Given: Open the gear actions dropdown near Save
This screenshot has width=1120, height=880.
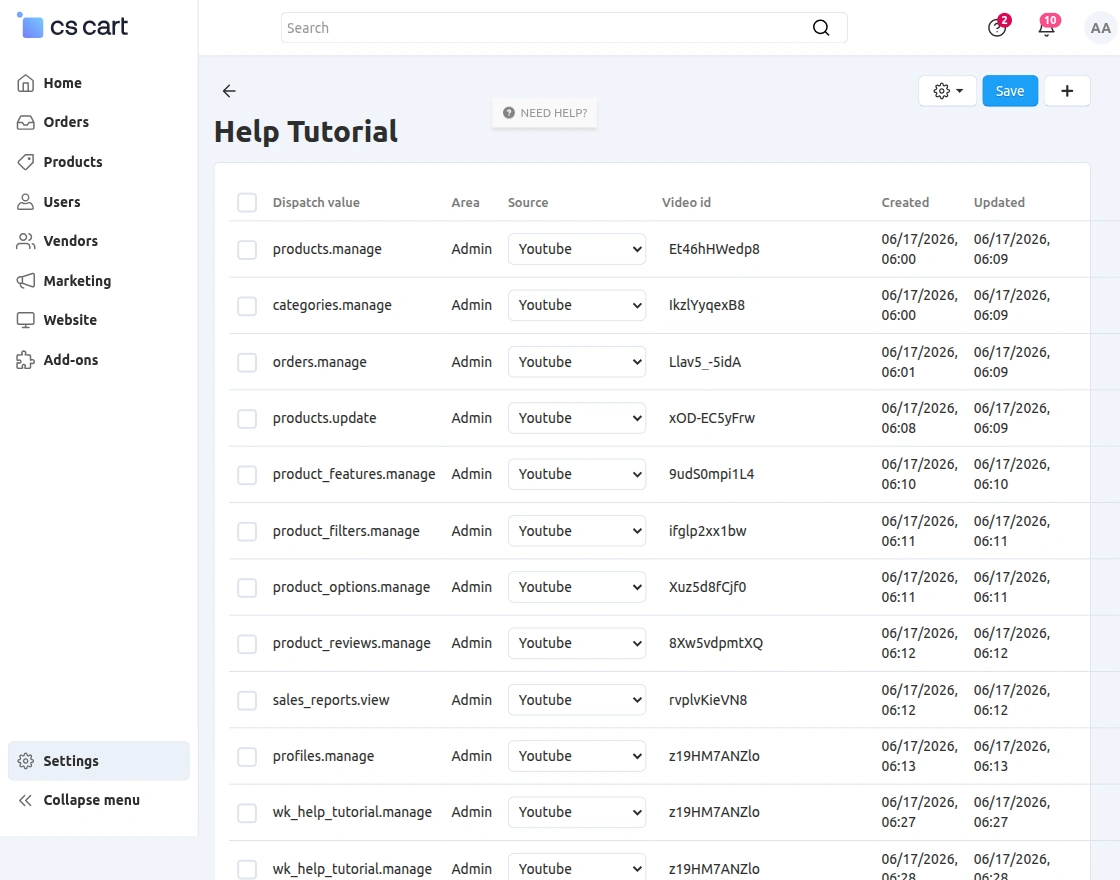Looking at the screenshot, I should (948, 91).
